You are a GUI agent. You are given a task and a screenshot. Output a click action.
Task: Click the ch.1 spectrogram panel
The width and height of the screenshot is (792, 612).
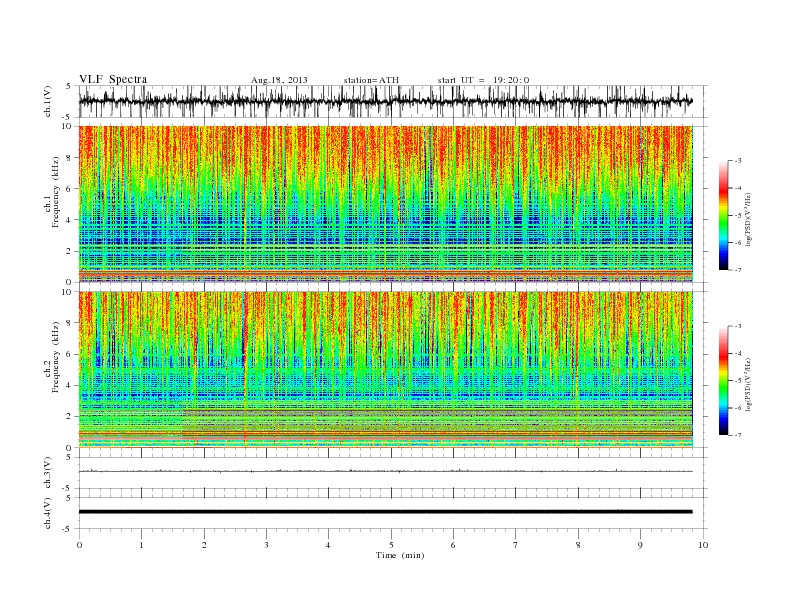(x=386, y=204)
